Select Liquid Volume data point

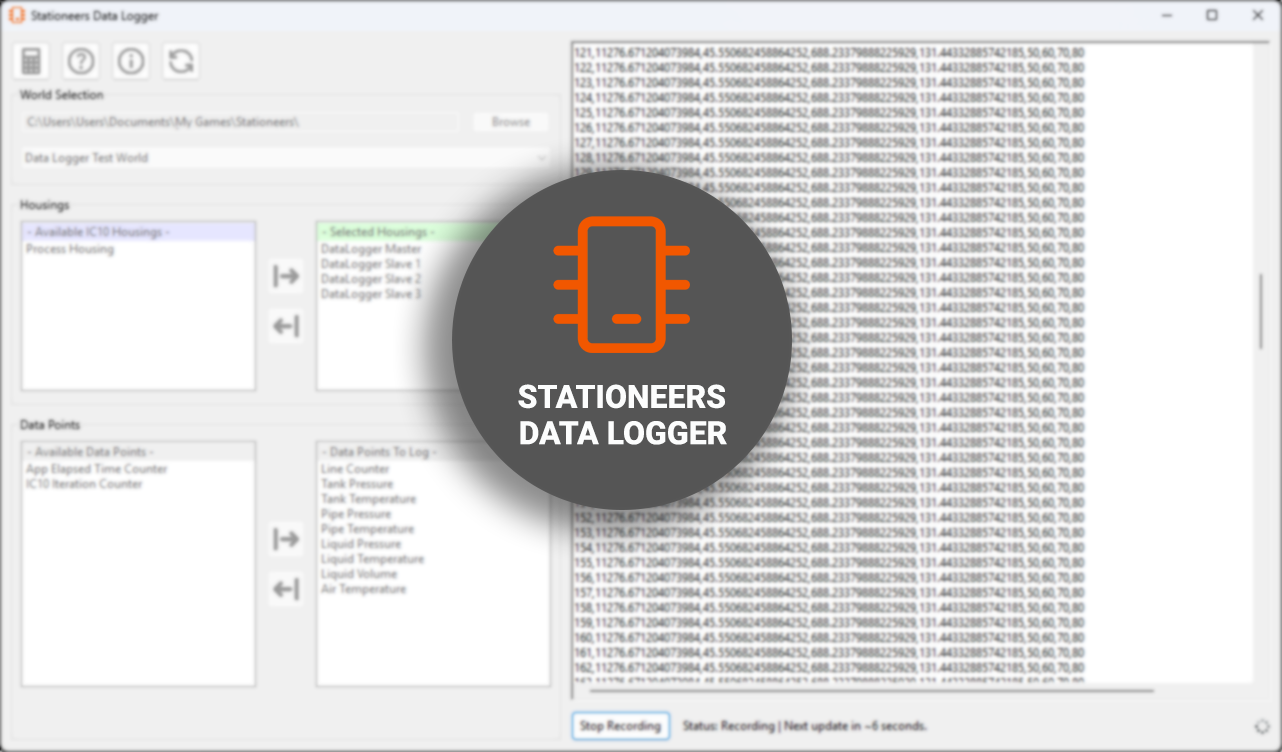pyautogui.click(x=359, y=574)
